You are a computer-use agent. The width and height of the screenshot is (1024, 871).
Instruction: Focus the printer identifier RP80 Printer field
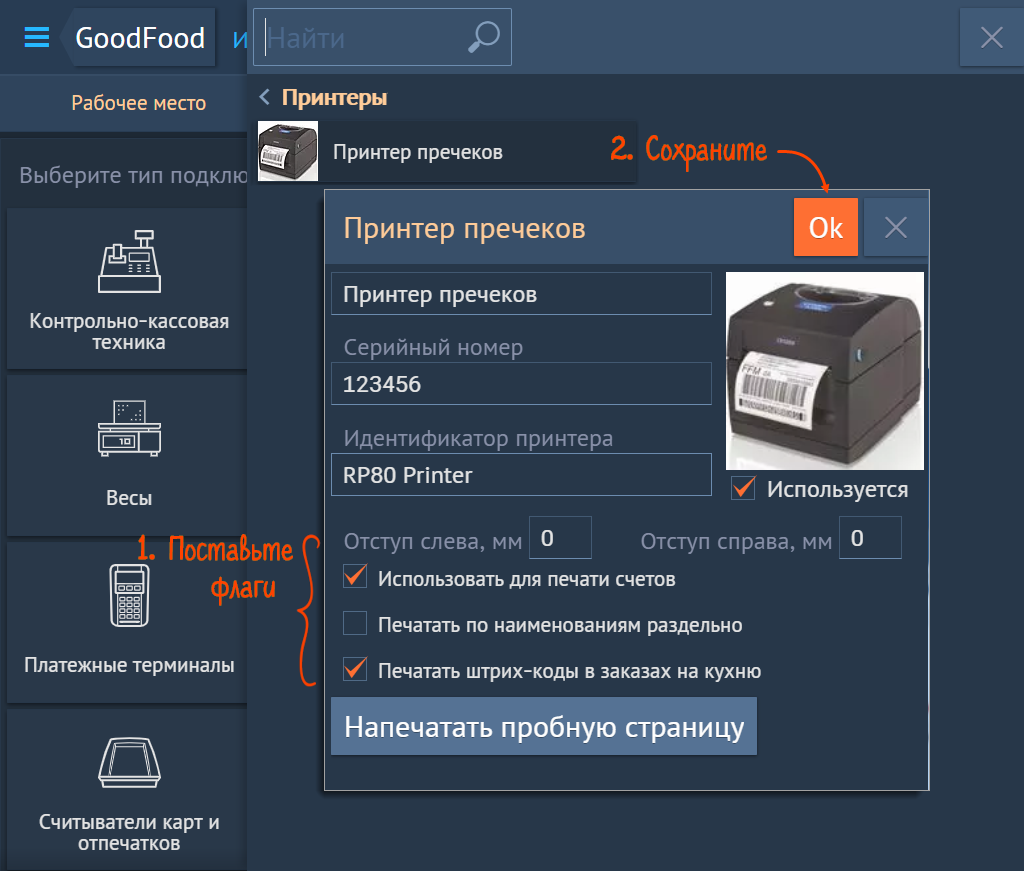(x=520, y=475)
